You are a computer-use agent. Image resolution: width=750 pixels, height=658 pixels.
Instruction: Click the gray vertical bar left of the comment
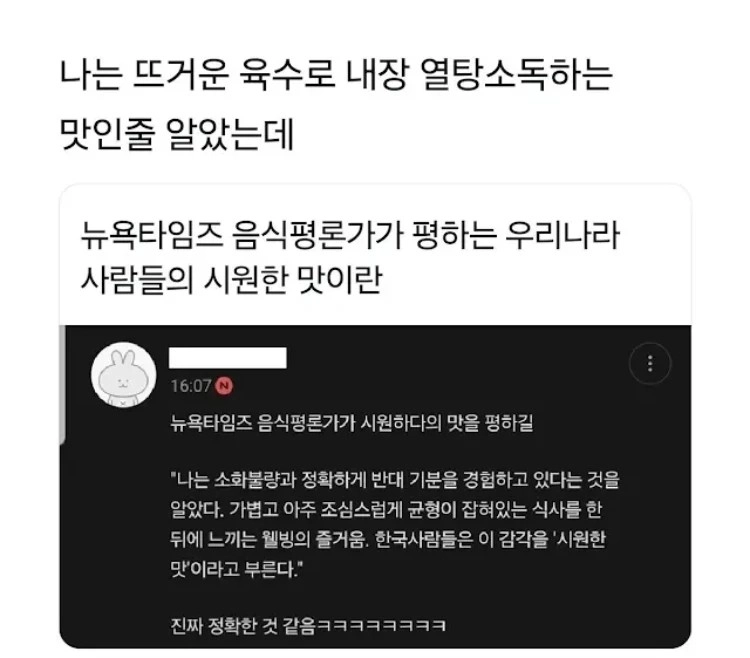point(62,385)
